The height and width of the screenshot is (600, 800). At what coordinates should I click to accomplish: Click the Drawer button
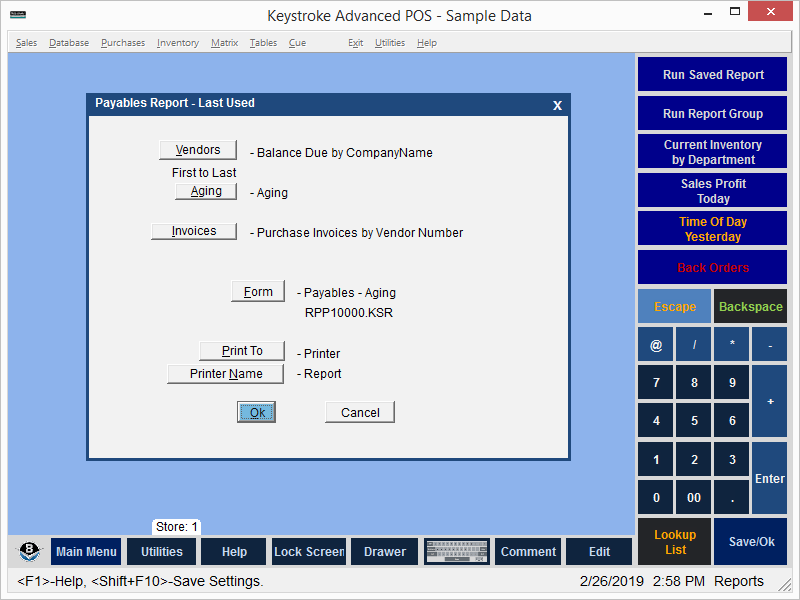(385, 552)
